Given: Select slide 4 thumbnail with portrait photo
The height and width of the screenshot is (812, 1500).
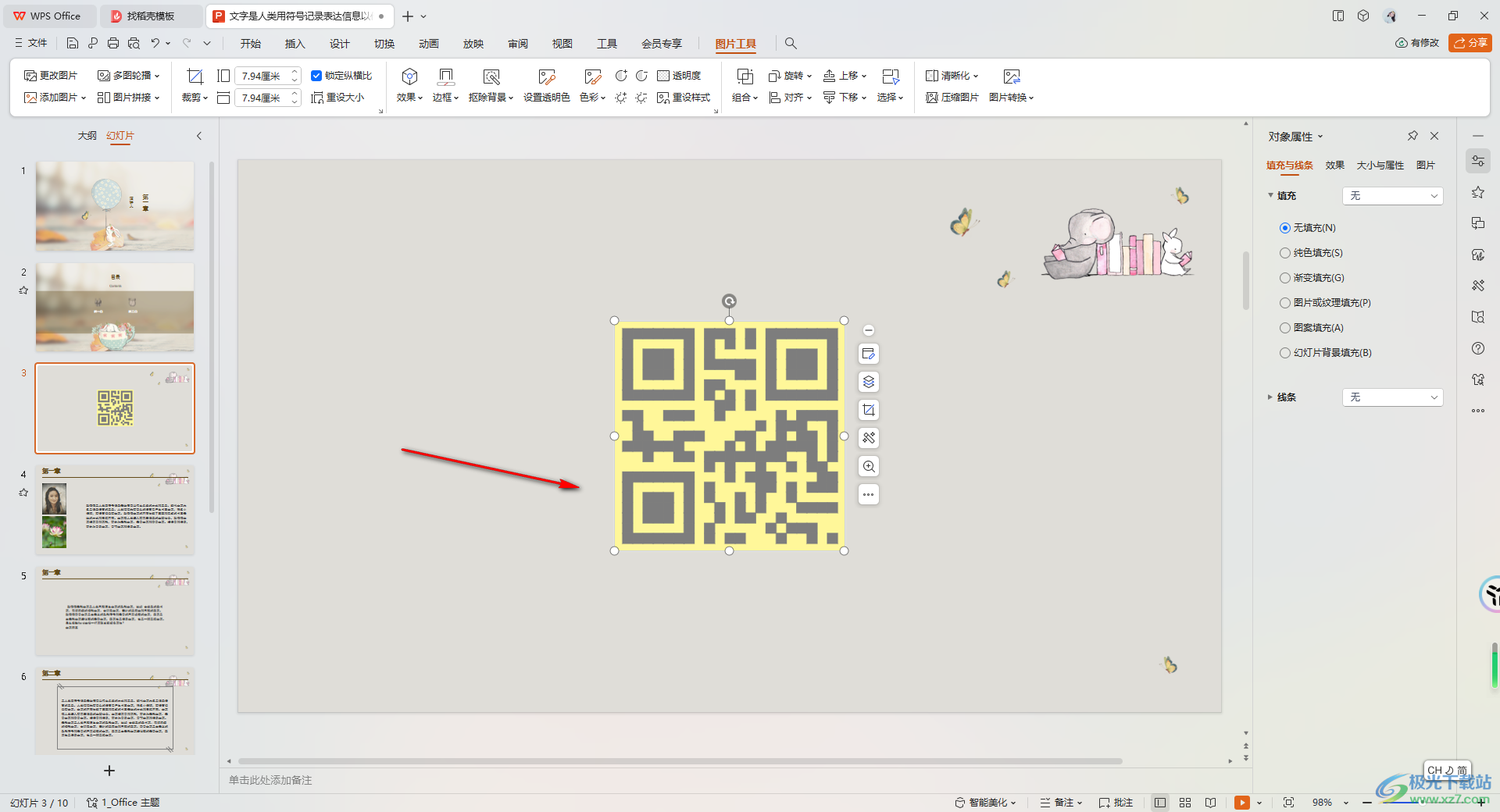Looking at the screenshot, I should (x=115, y=510).
